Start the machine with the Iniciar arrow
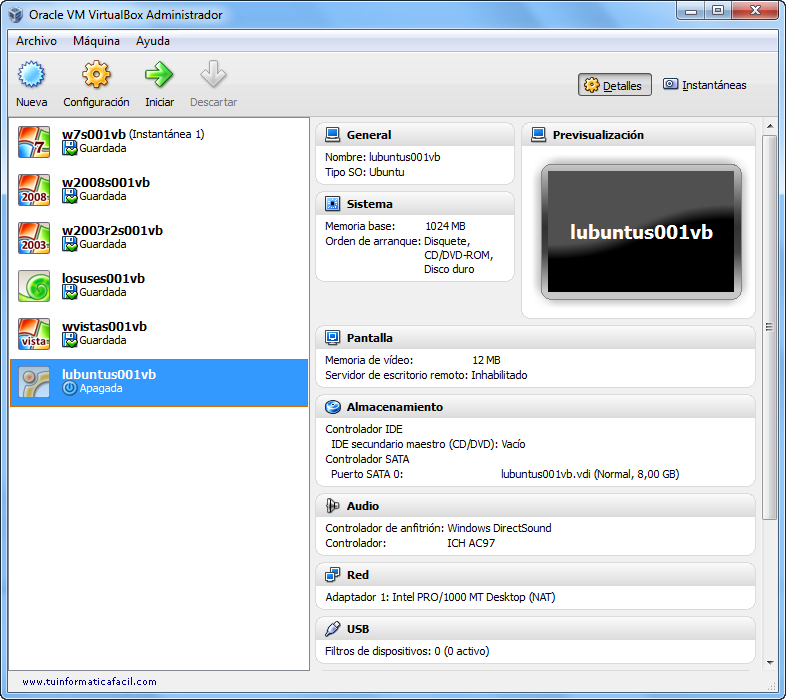786x700 pixels. 159,75
